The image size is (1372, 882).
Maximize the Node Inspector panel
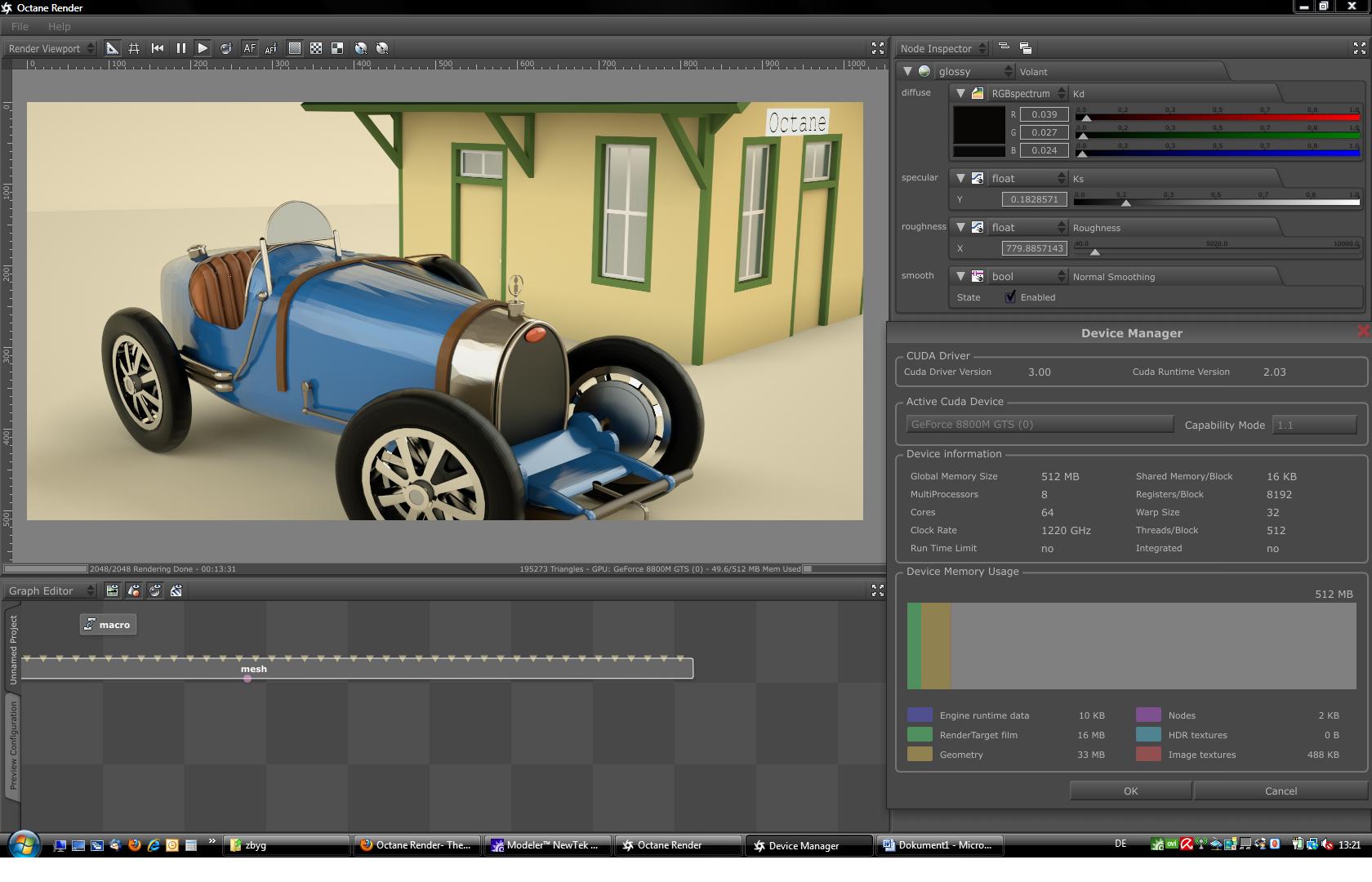click(x=1359, y=48)
